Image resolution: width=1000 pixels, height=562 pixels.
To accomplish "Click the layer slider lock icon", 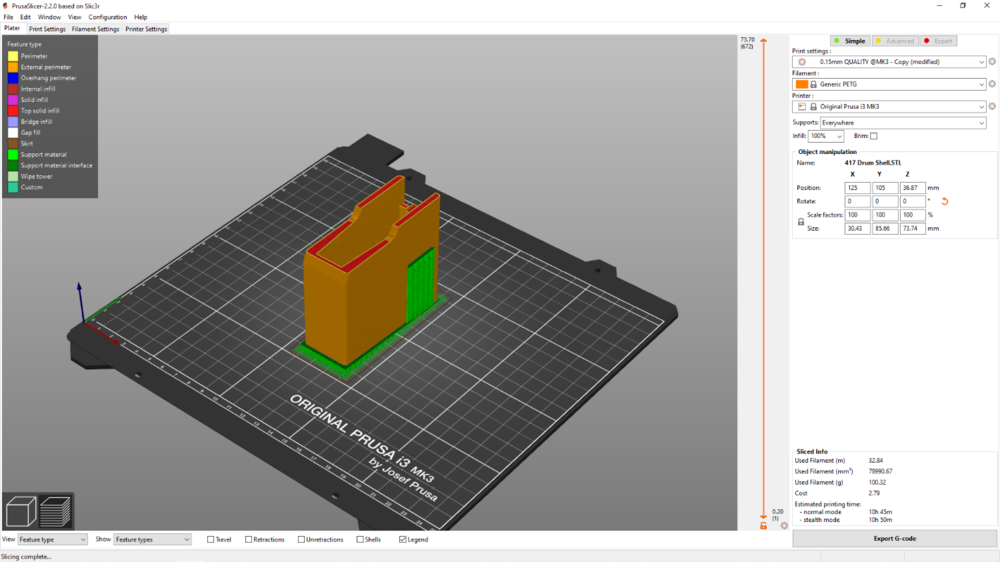I will (763, 525).
